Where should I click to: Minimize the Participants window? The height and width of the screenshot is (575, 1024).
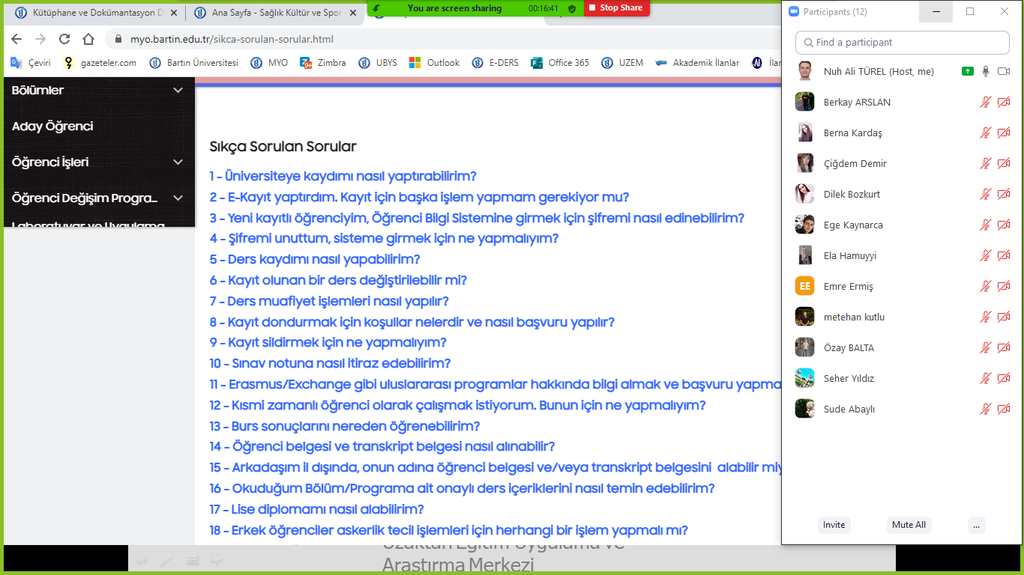(936, 12)
